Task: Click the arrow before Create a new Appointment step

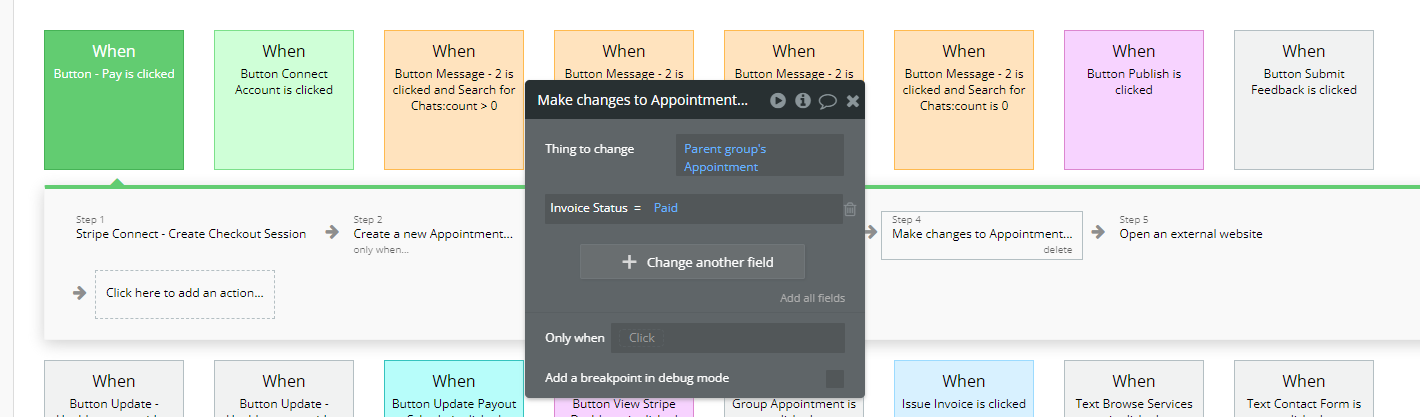Action: point(329,233)
